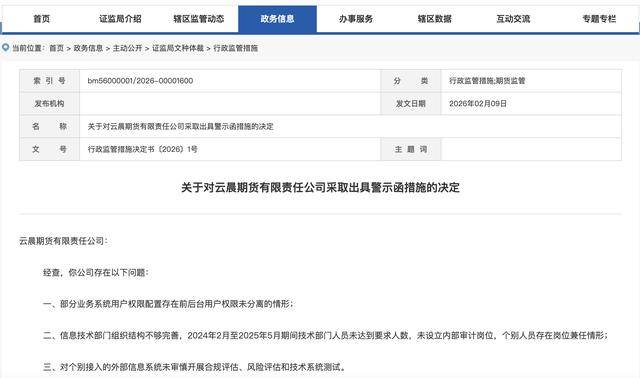This screenshot has height=378, width=640.
Task: Click document number 行政监管措施决定书〔2026〕1号
Action: click(142, 149)
